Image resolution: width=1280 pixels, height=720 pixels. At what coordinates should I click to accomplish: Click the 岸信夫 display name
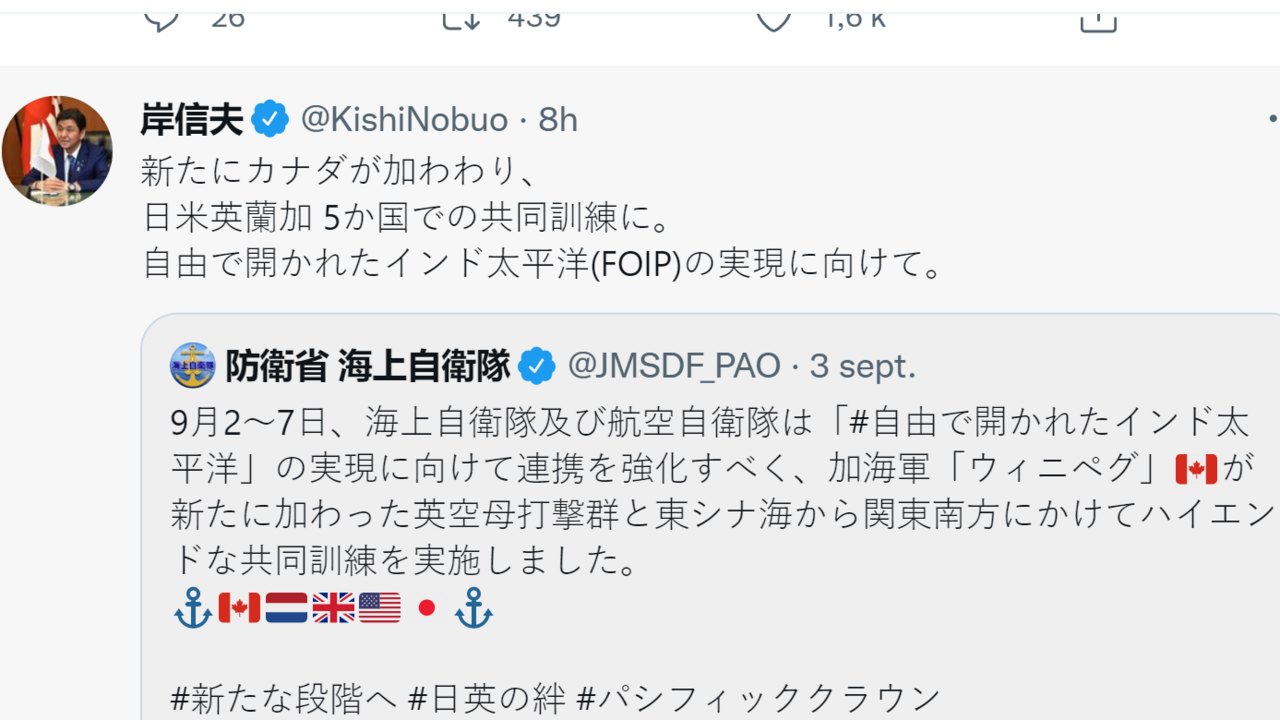(192, 120)
